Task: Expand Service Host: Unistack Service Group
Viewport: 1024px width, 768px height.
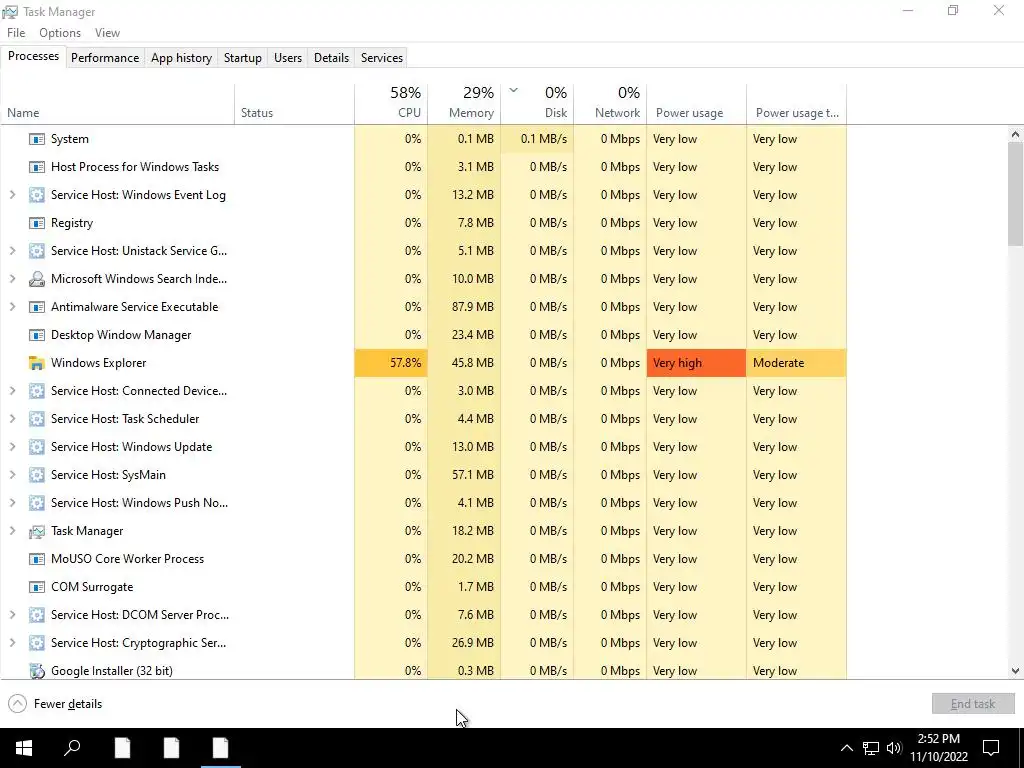Action: coord(12,251)
